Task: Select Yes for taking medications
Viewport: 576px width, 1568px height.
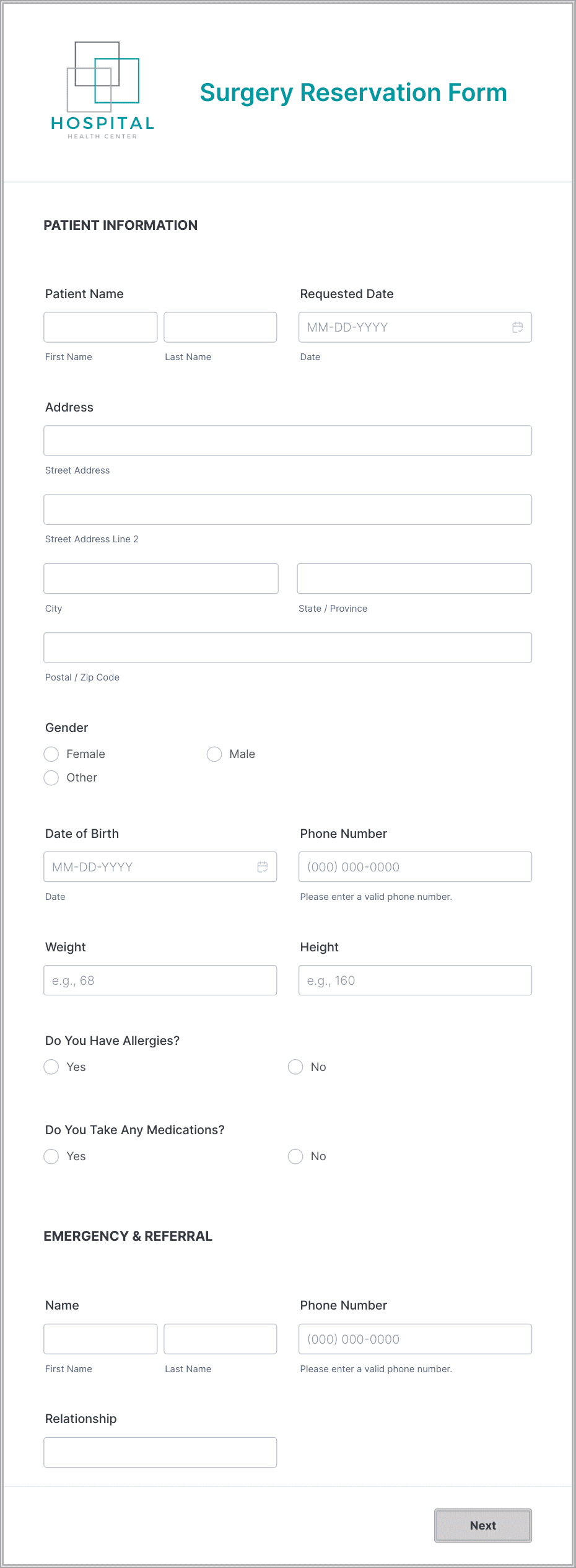Action: [51, 1156]
